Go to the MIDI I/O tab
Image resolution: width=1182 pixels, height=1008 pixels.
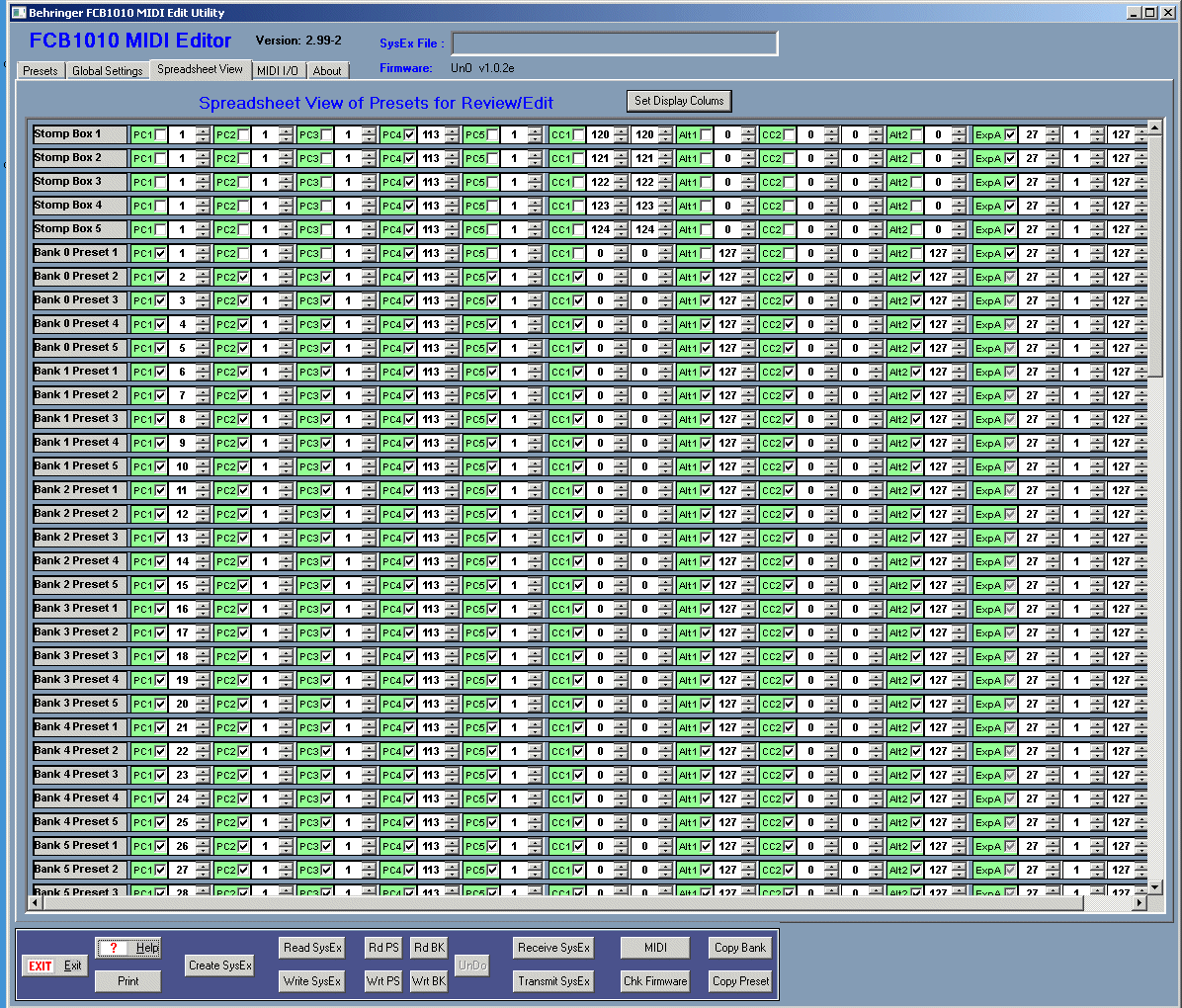278,71
